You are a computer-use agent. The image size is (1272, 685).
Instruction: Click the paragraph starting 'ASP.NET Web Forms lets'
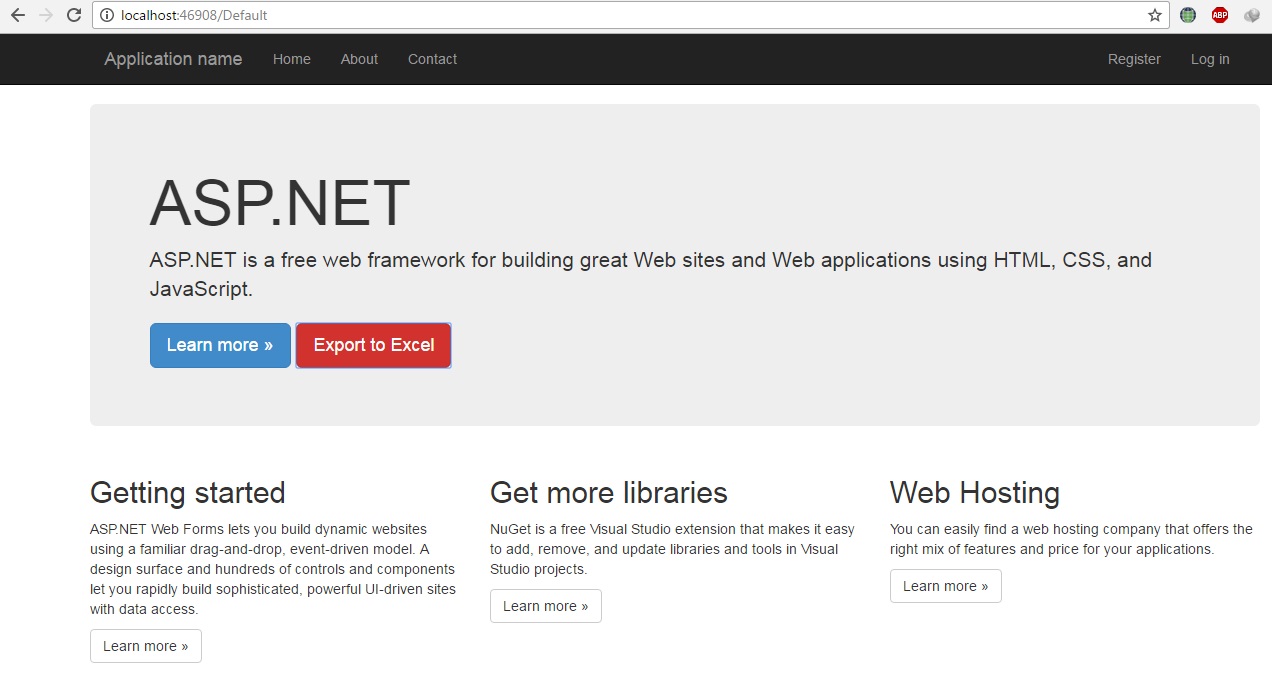(x=273, y=569)
